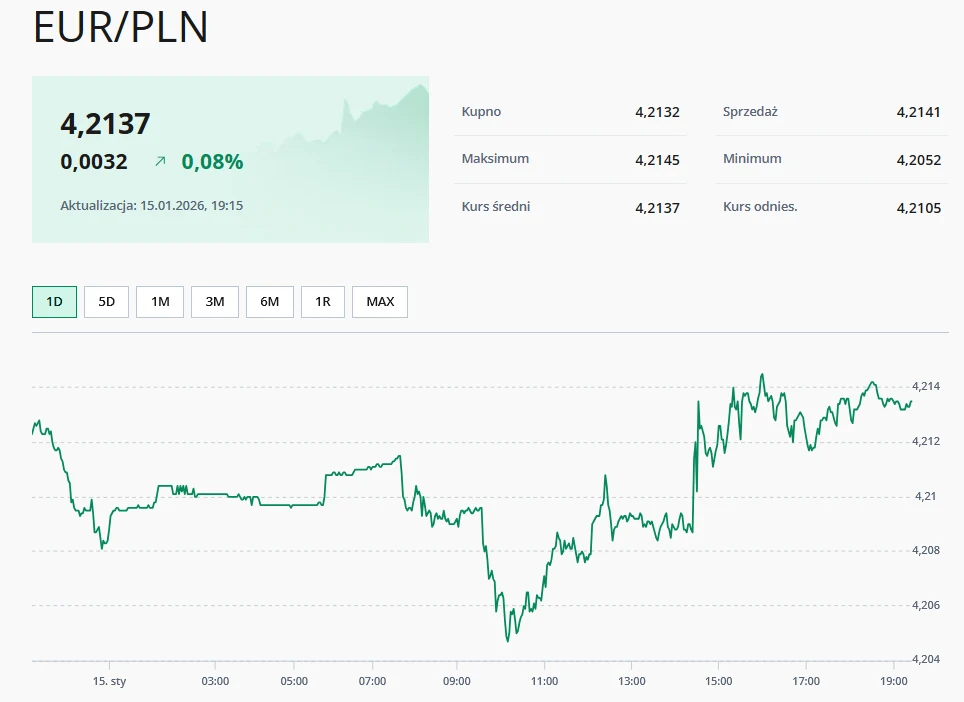
Task: Switch to the 1M chart view
Action: click(159, 301)
